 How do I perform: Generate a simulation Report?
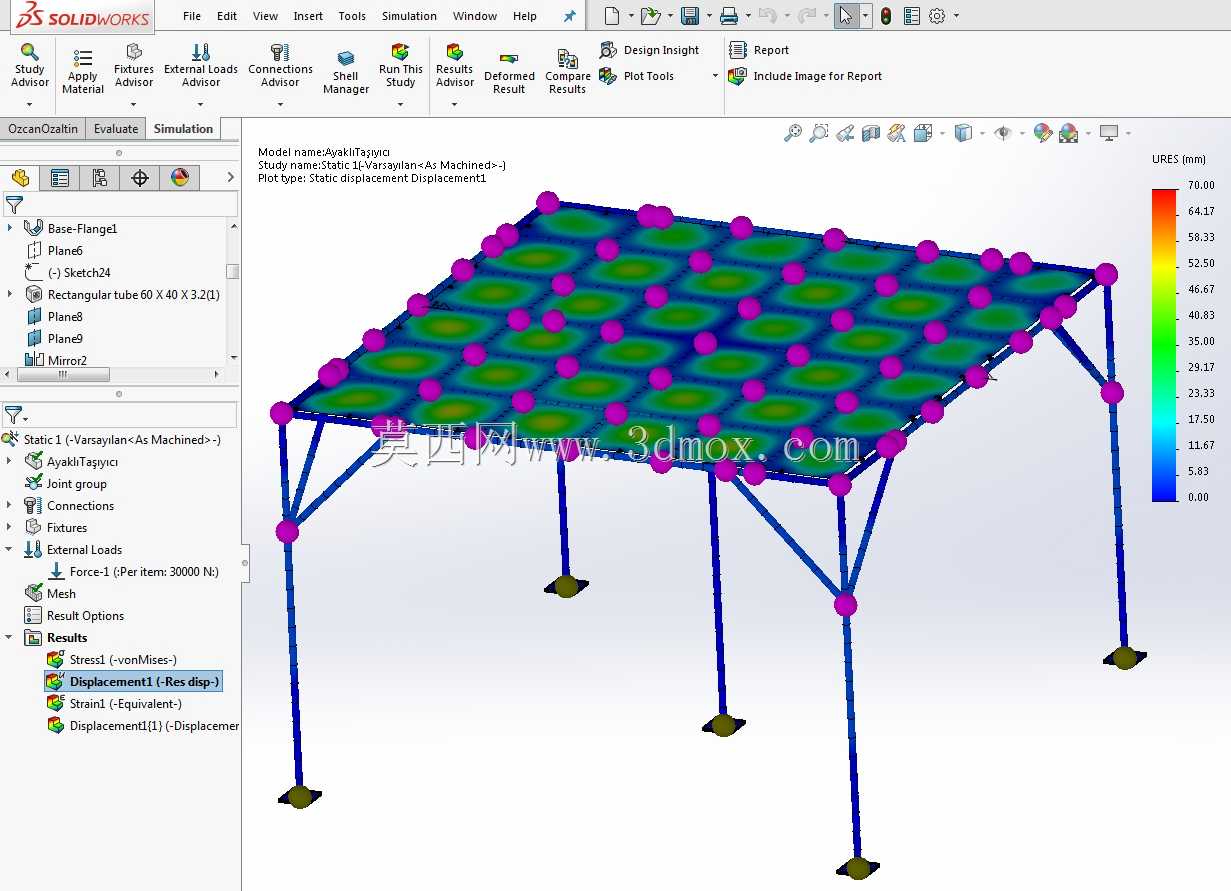pyautogui.click(x=759, y=50)
